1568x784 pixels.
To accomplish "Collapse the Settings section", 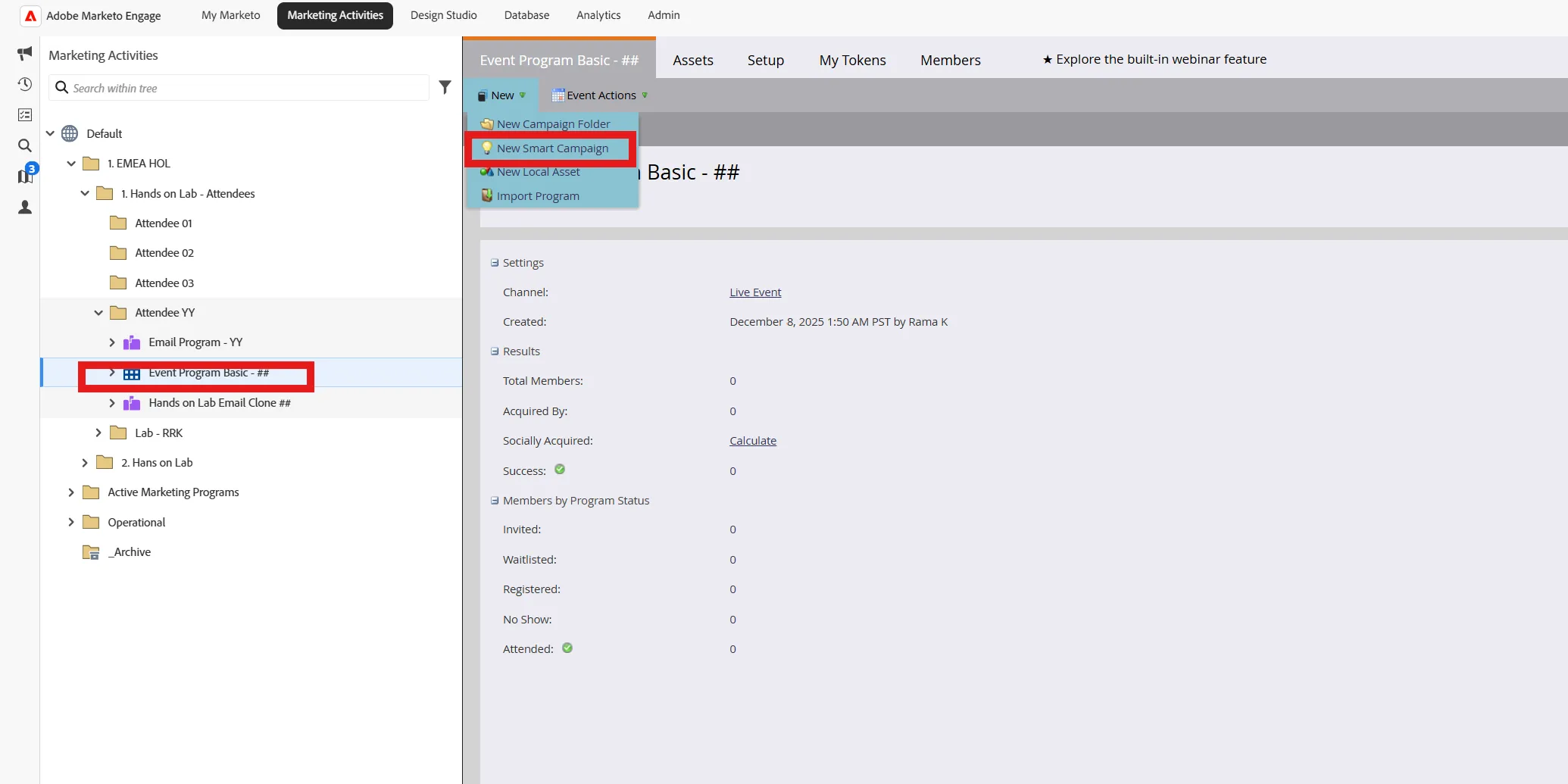I will click(x=495, y=263).
